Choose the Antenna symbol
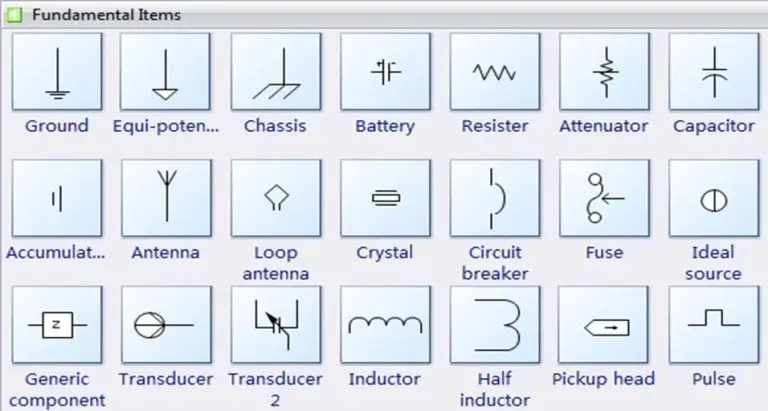 [x=167, y=198]
